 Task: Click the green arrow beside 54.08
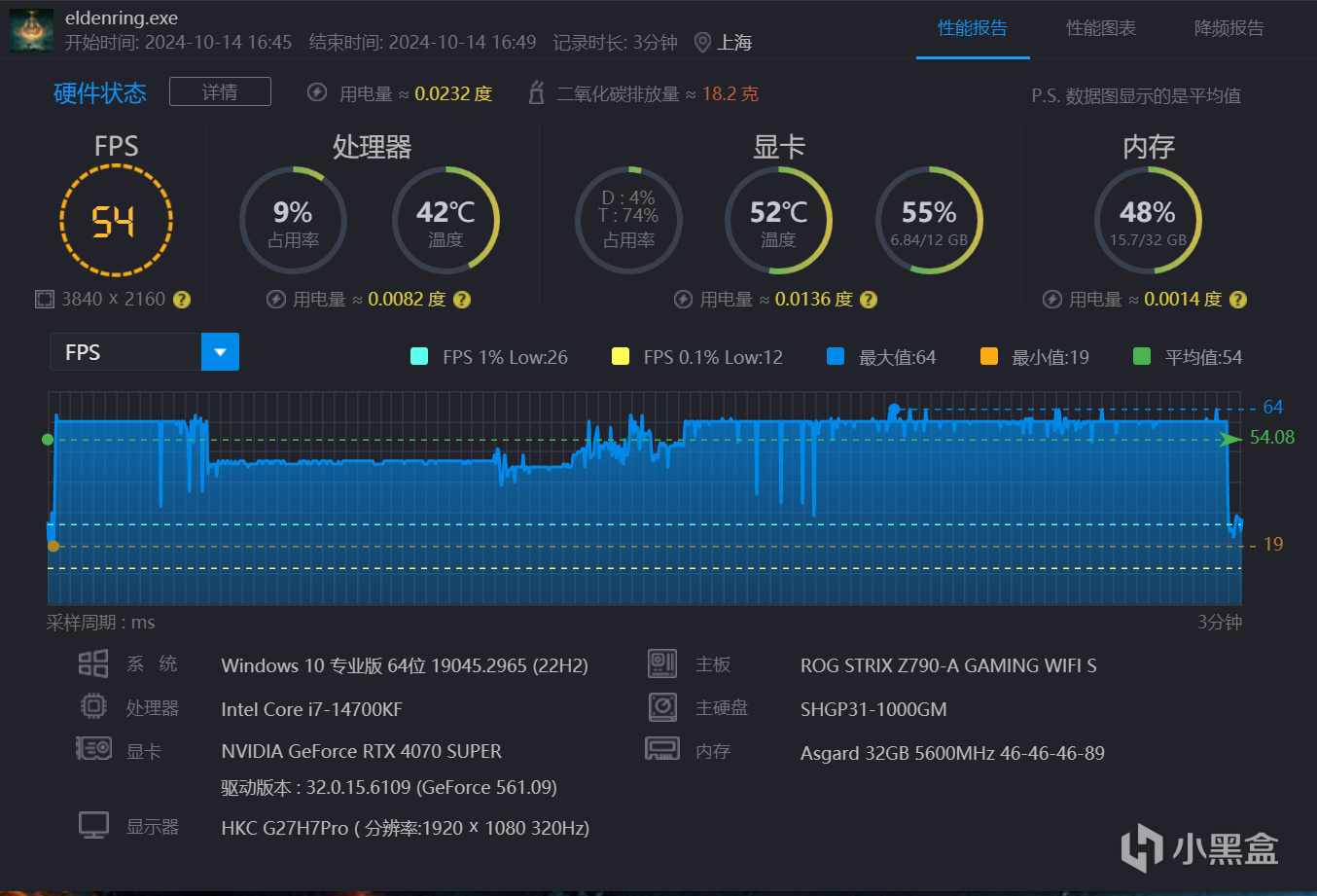click(1232, 439)
